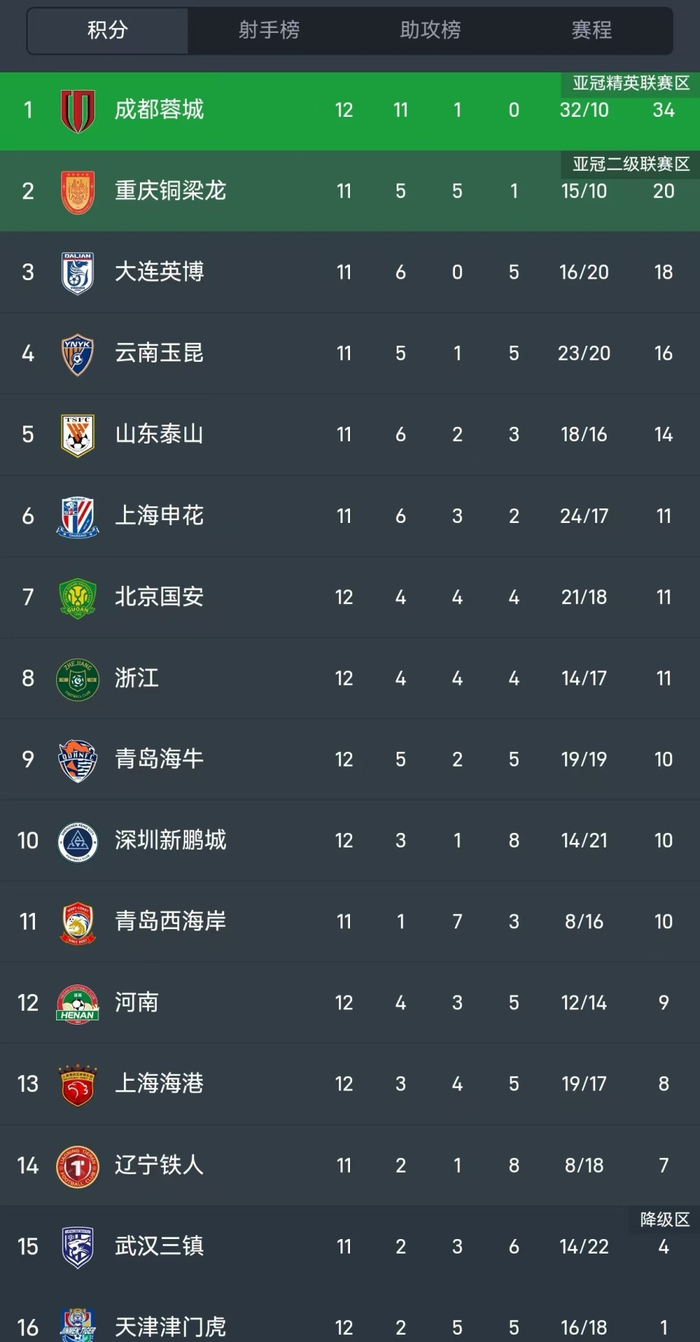The image size is (700, 1342).
Task: Switch to the 助攻榜 tab
Action: (x=430, y=30)
